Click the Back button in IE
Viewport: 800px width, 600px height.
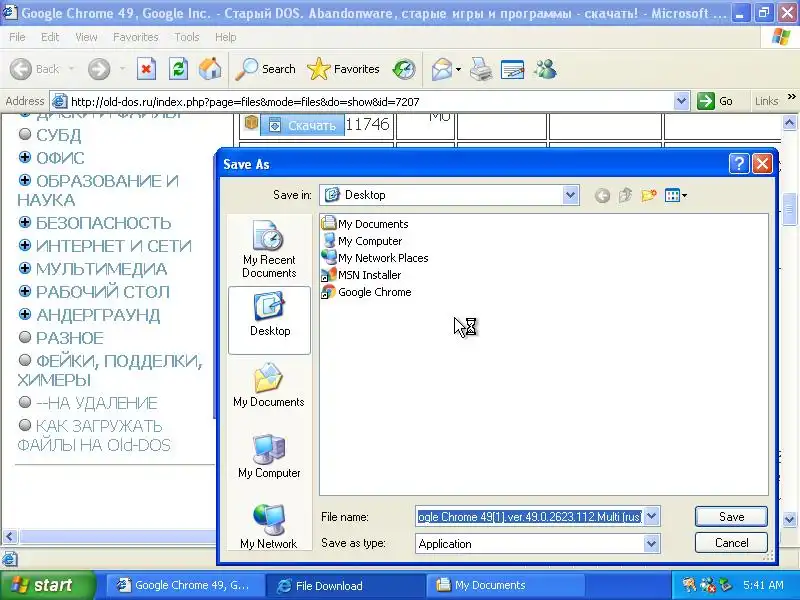(x=35, y=69)
